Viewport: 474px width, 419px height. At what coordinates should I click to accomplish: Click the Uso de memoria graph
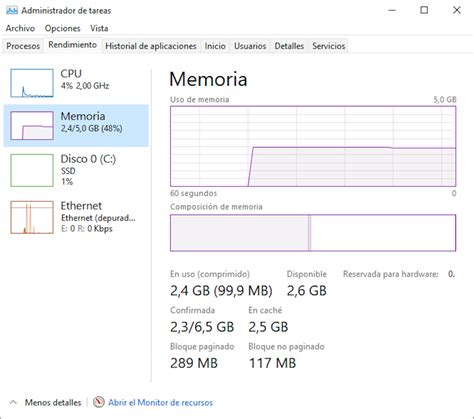(x=313, y=146)
